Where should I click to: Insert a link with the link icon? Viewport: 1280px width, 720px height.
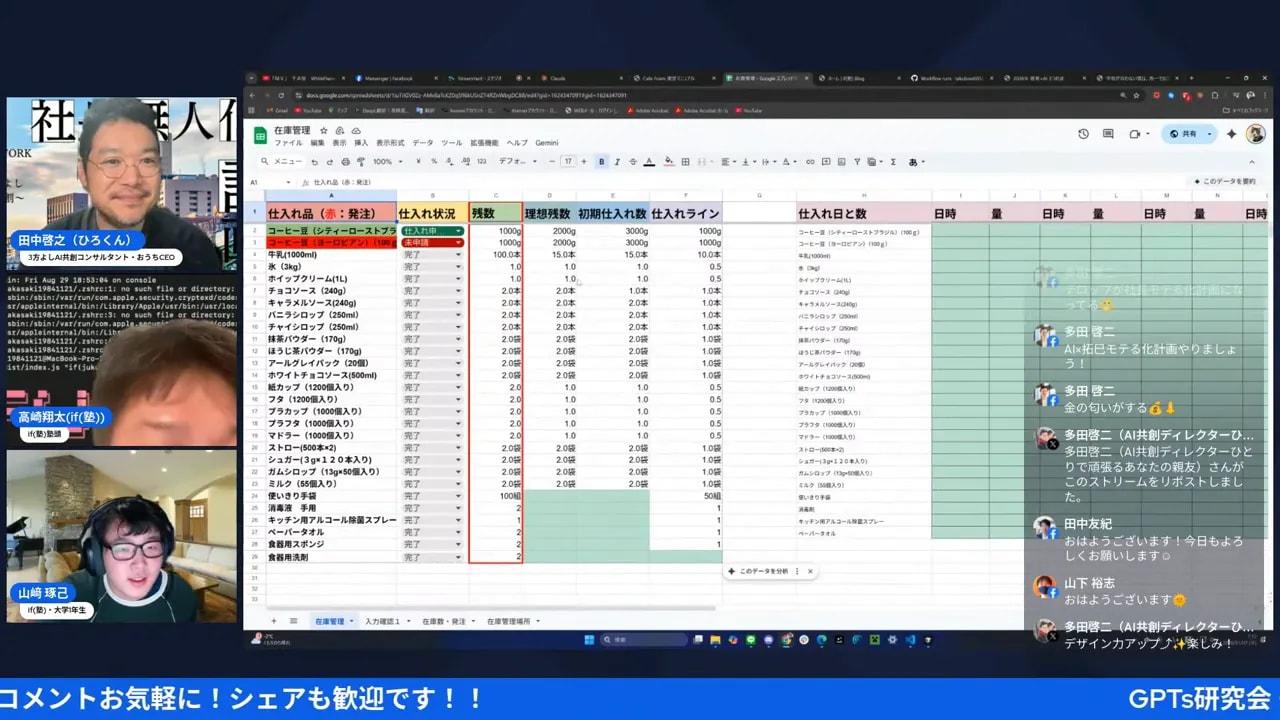pyautogui.click(x=810, y=161)
